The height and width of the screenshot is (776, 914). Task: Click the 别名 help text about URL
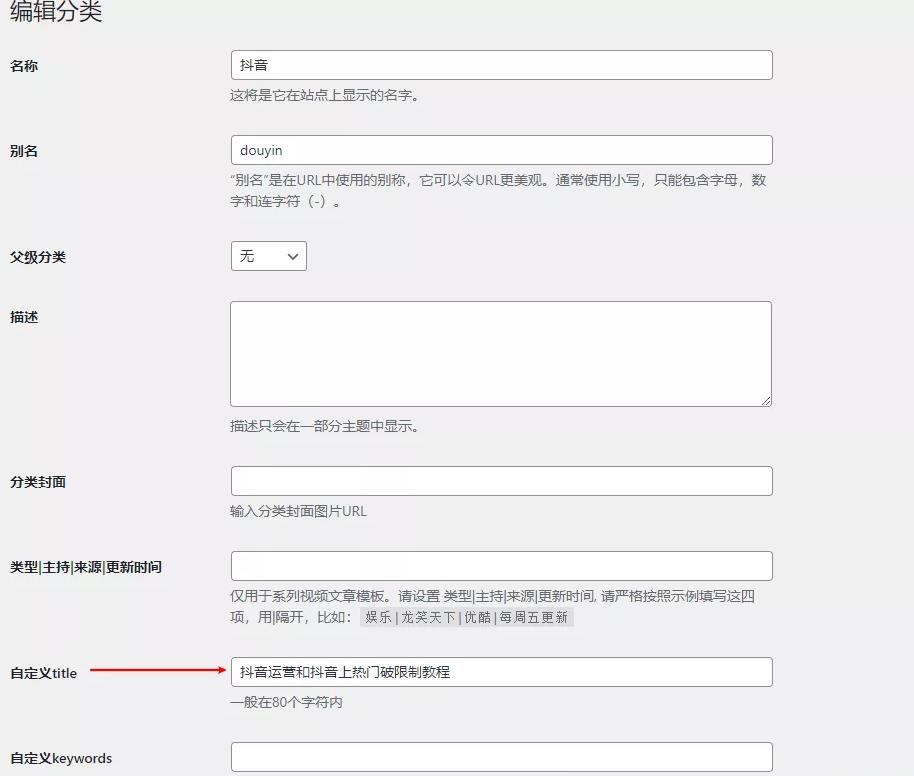click(x=498, y=191)
